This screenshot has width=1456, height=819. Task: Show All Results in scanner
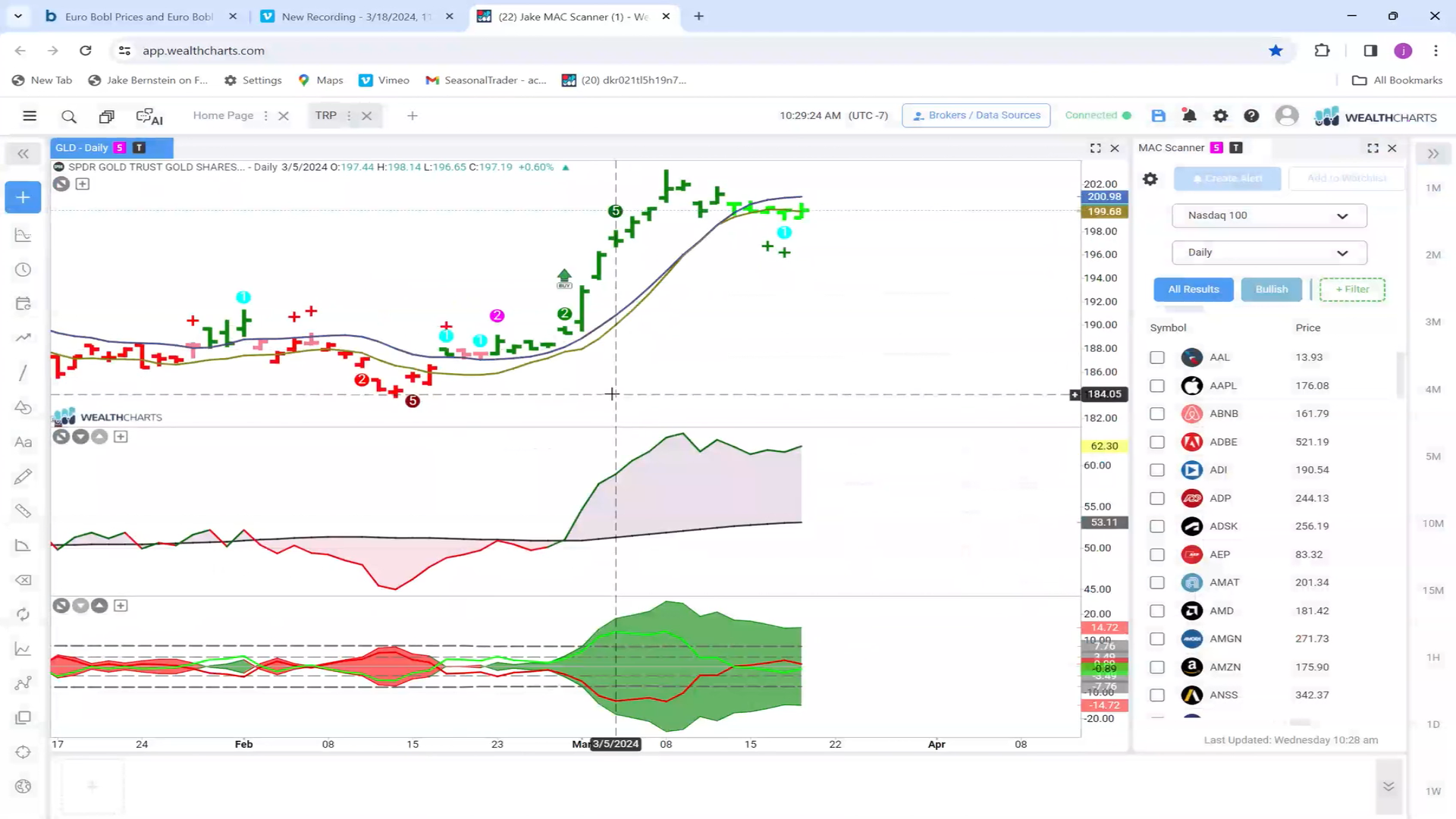pyautogui.click(x=1194, y=289)
